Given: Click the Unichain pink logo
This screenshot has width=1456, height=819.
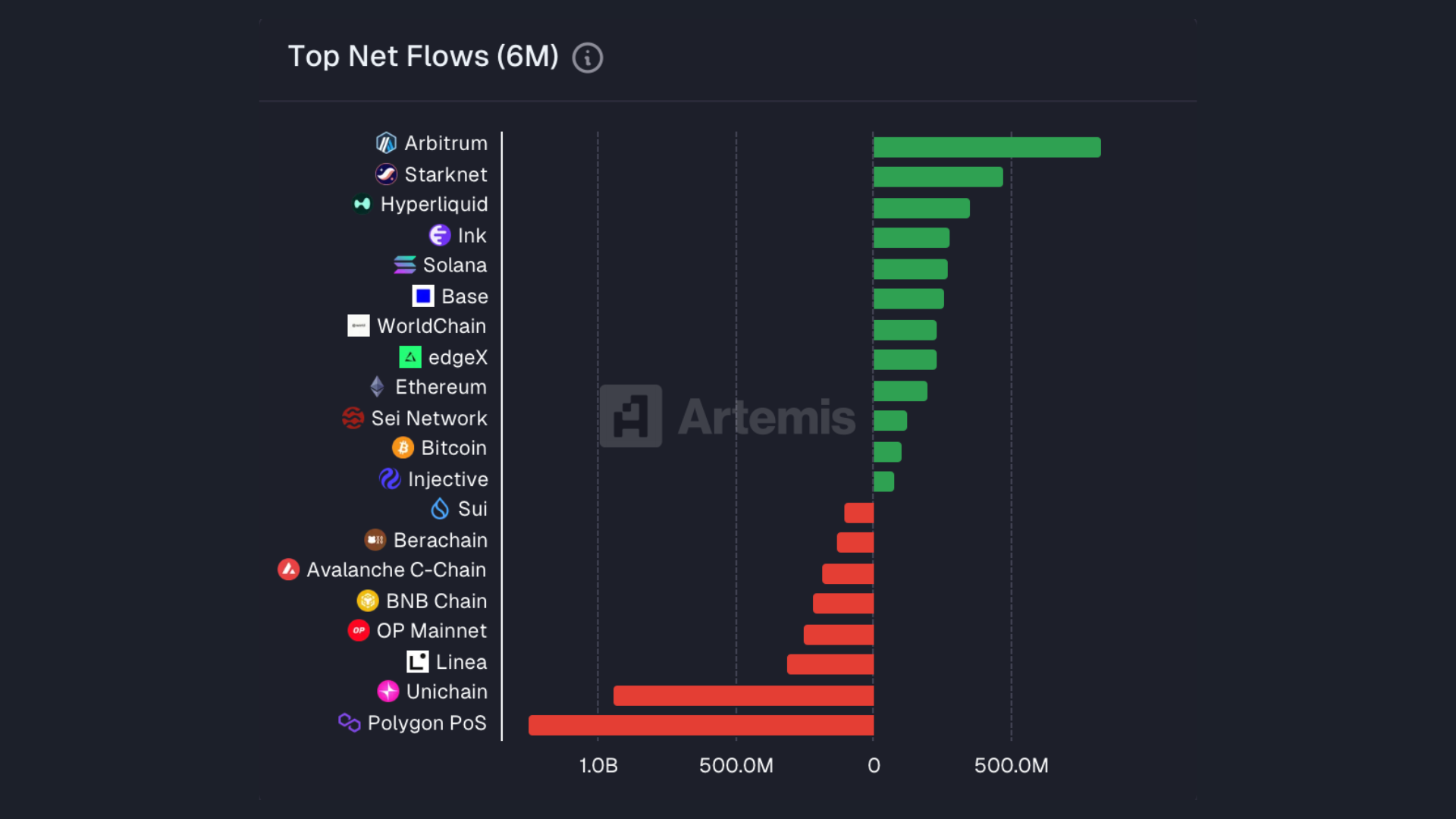Looking at the screenshot, I should pos(388,691).
